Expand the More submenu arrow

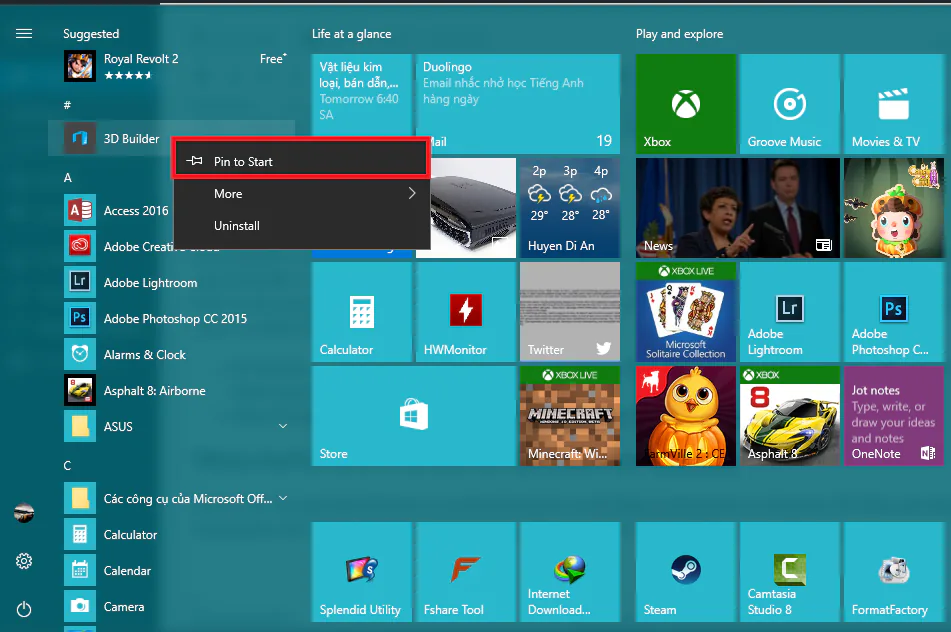[x=412, y=193]
